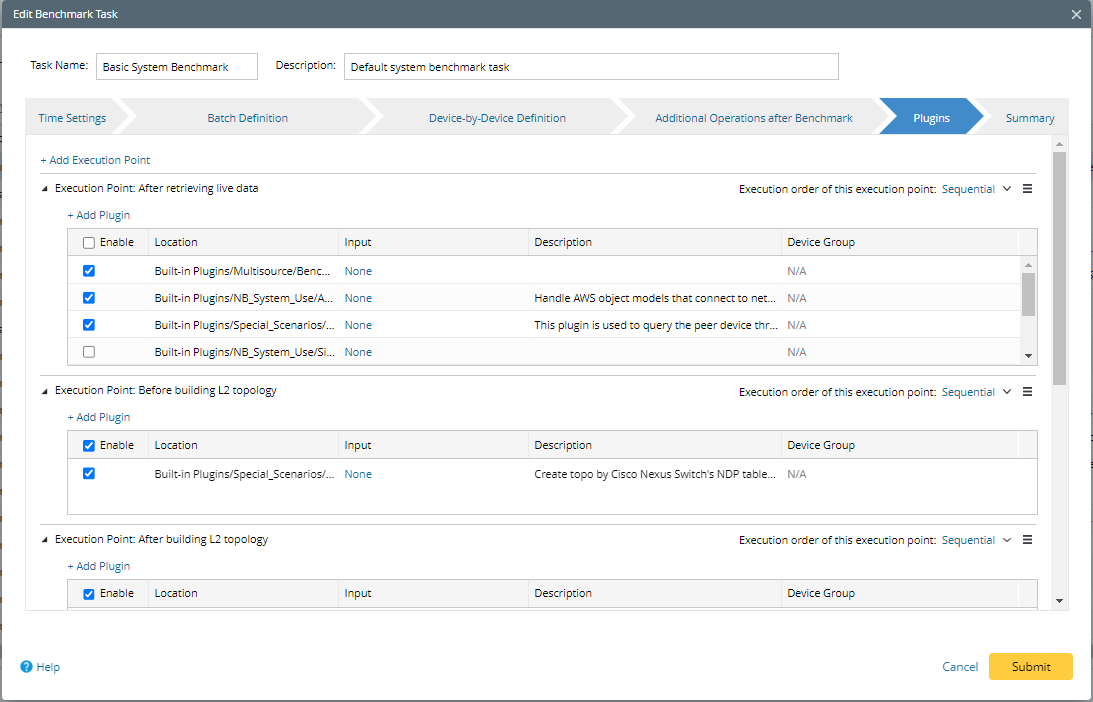Toggle the Multisource/Bench plugin checkbox

click(x=89, y=271)
